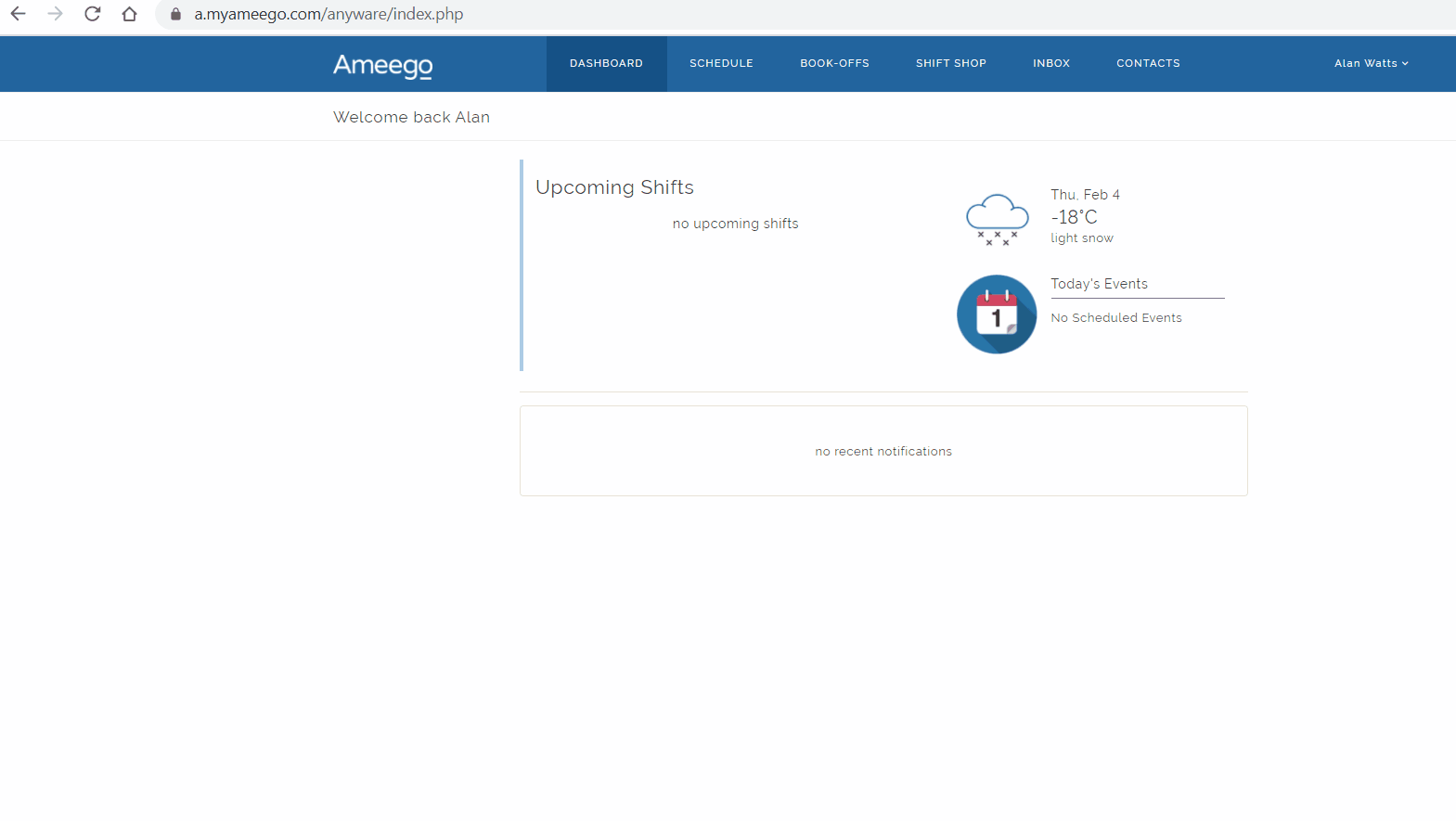Open the Dashboard tab

[x=606, y=63]
